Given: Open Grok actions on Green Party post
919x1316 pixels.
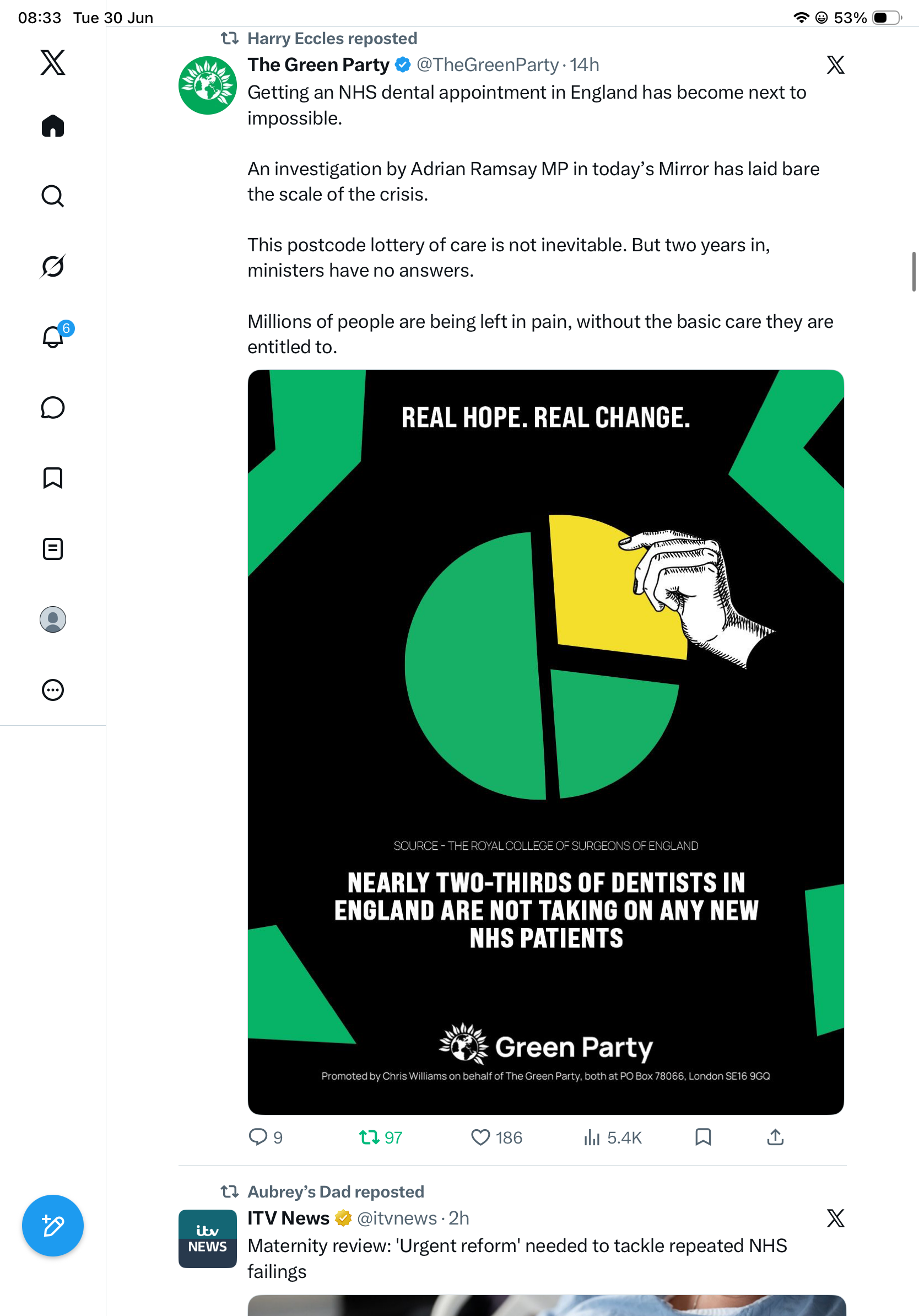Looking at the screenshot, I should click(x=835, y=65).
